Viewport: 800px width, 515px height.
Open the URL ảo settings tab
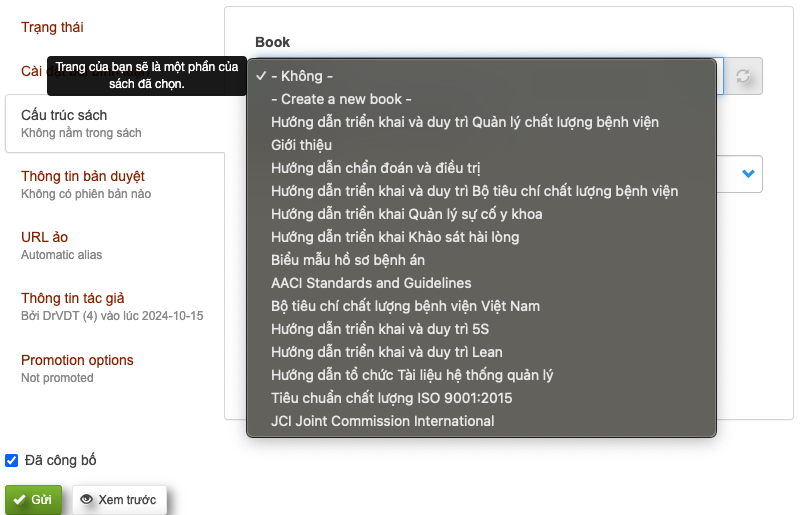pyautogui.click(x=44, y=237)
